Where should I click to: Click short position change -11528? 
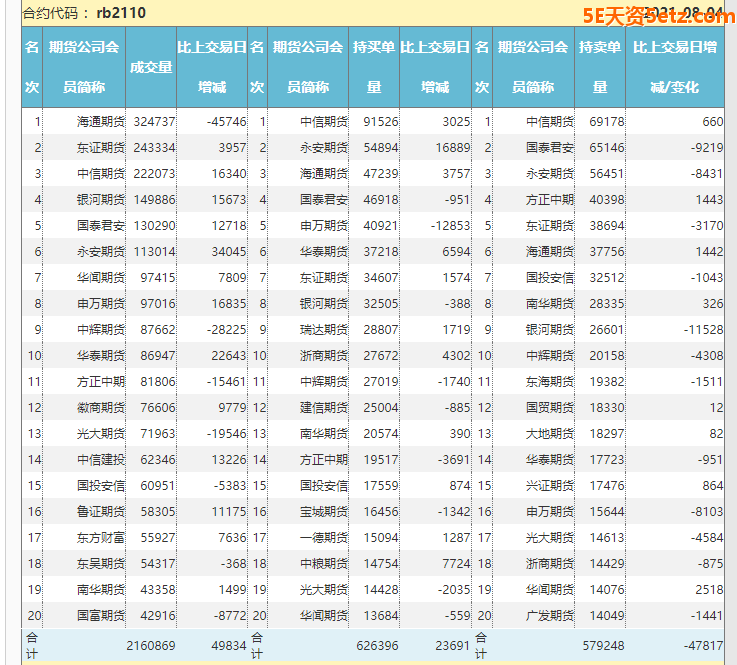click(x=703, y=330)
